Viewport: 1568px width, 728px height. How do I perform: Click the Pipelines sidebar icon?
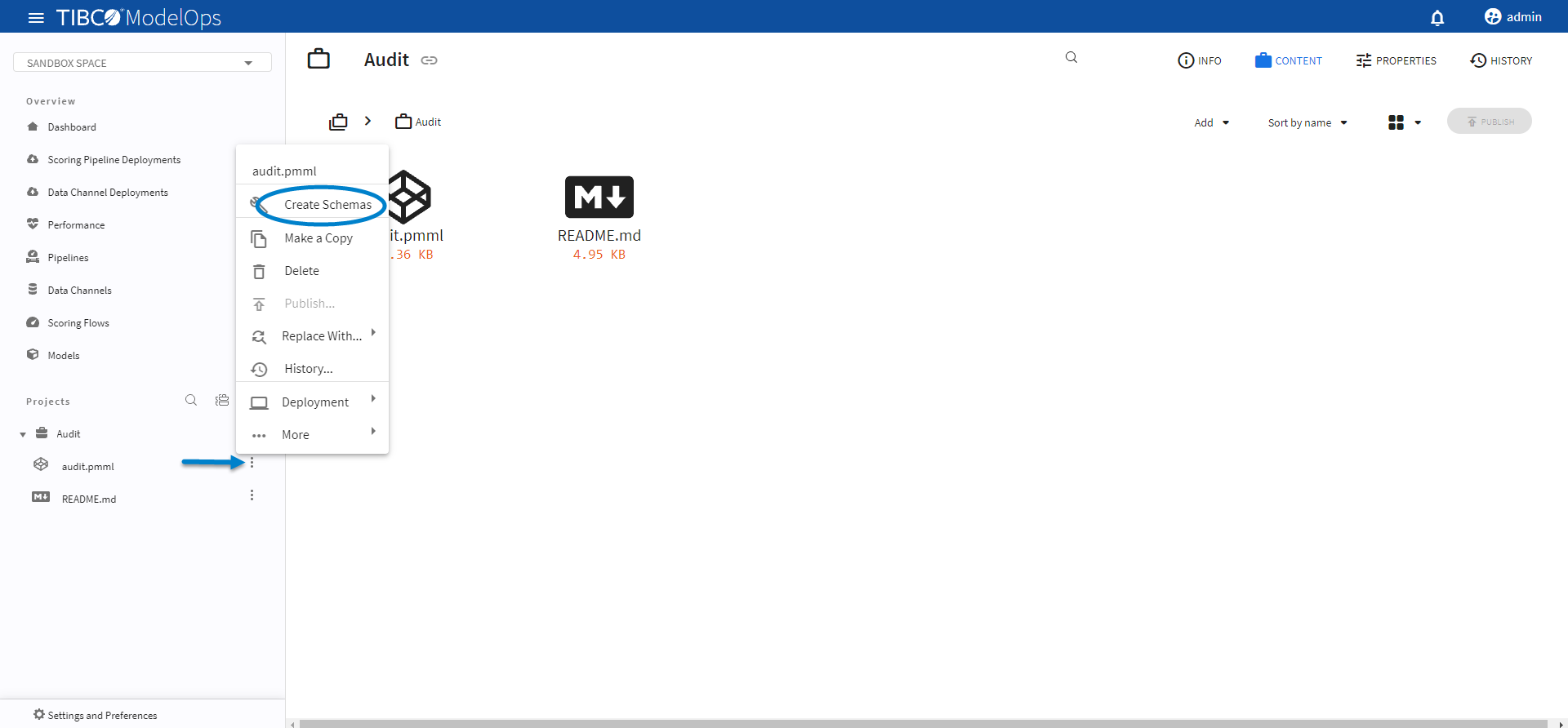click(x=33, y=256)
